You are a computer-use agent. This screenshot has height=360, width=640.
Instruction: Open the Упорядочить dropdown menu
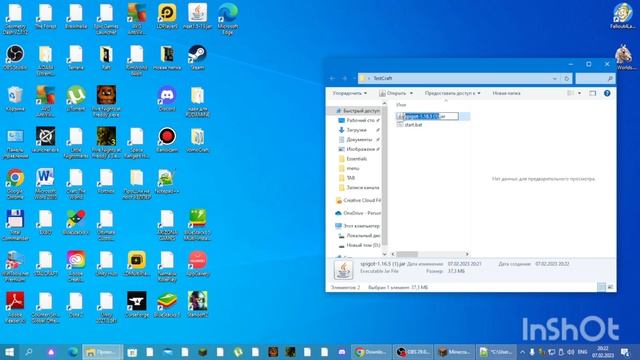pos(349,93)
